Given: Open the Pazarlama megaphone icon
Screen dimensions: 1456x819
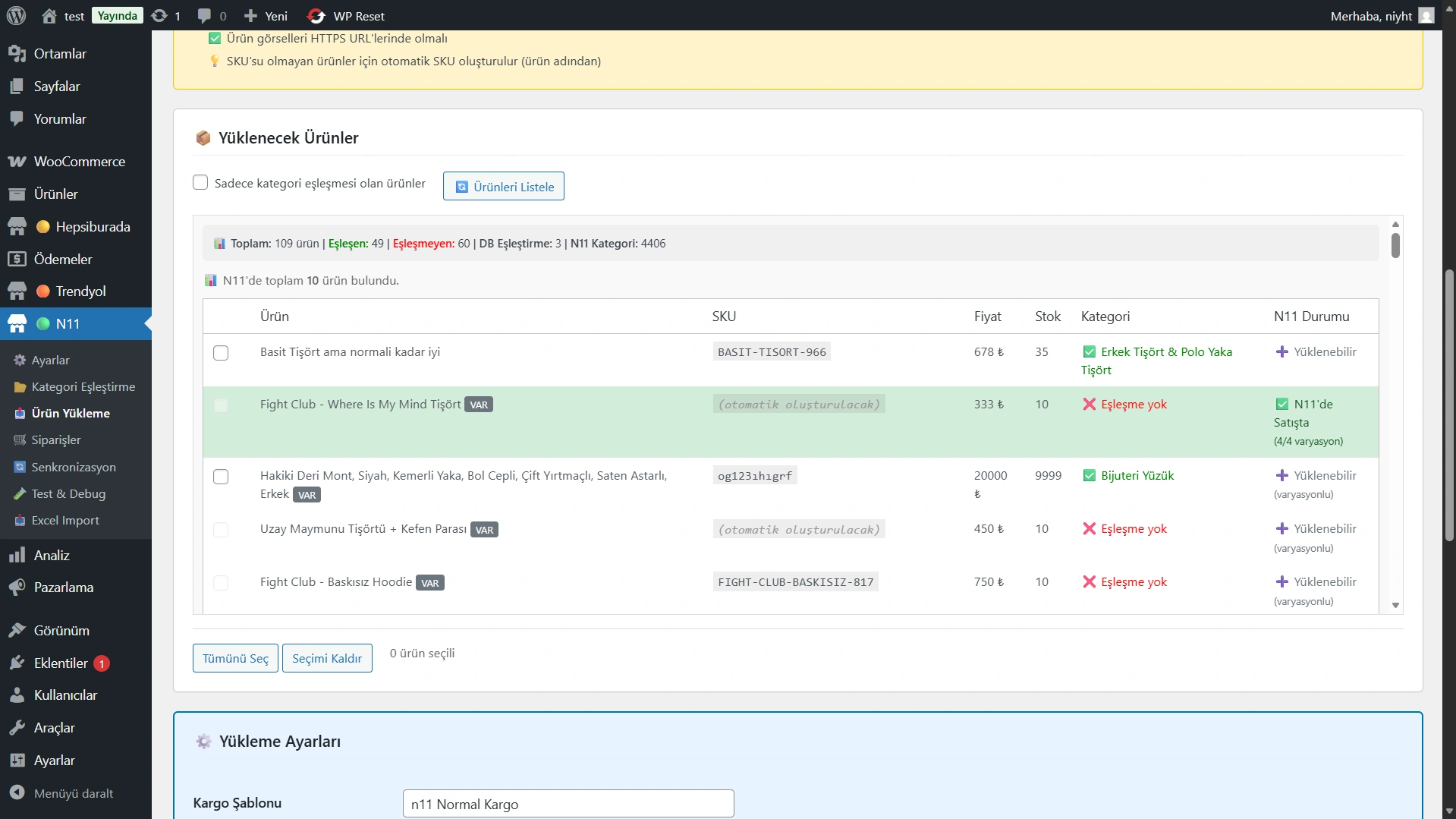Looking at the screenshot, I should pos(17,587).
